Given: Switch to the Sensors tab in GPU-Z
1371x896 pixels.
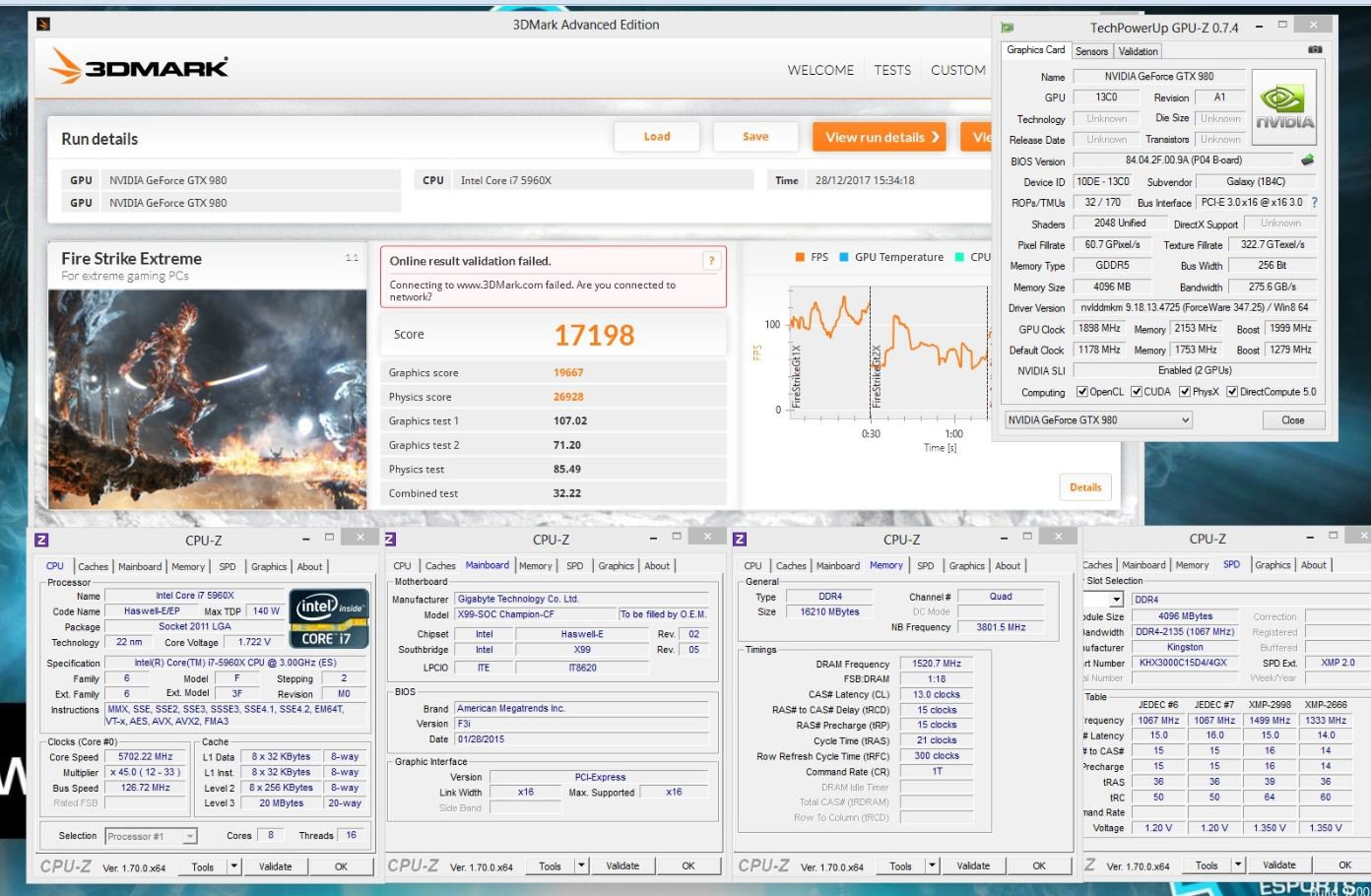Looking at the screenshot, I should click(x=1091, y=51).
